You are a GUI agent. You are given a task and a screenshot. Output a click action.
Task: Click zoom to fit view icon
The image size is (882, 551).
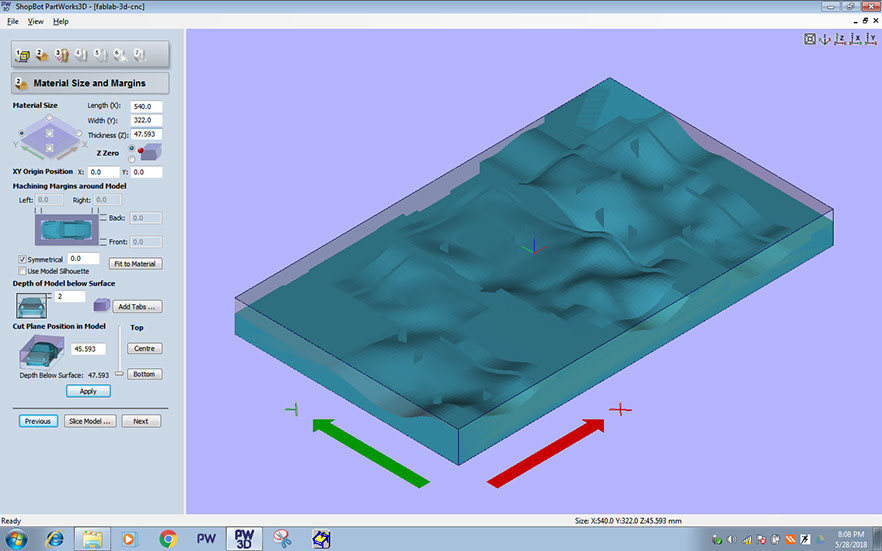pos(809,39)
